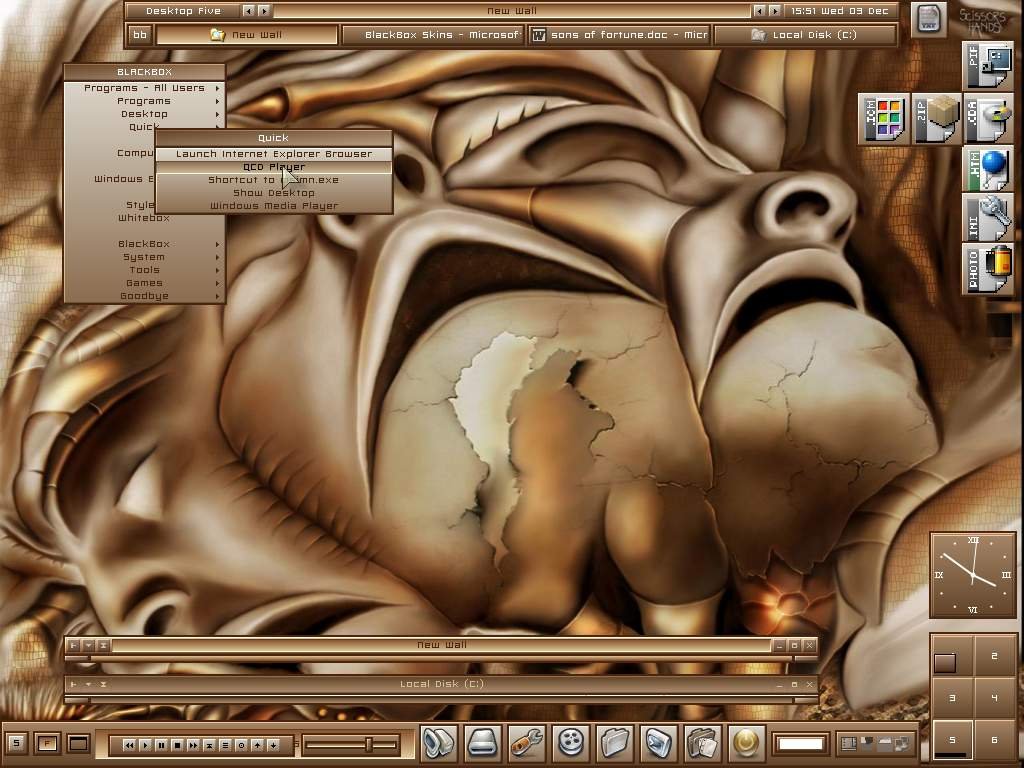Click next window arrow beside the clock
1024x768 pixels.
775,11
